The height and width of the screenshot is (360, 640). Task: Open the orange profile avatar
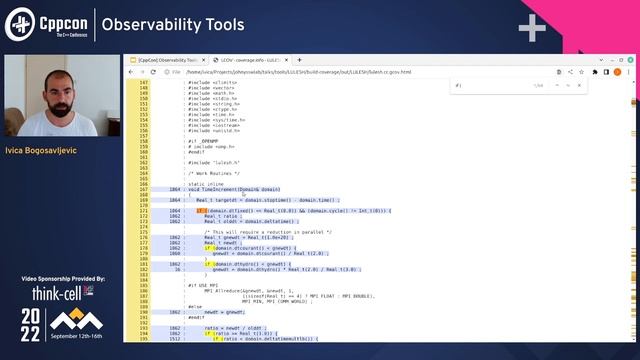click(618, 72)
